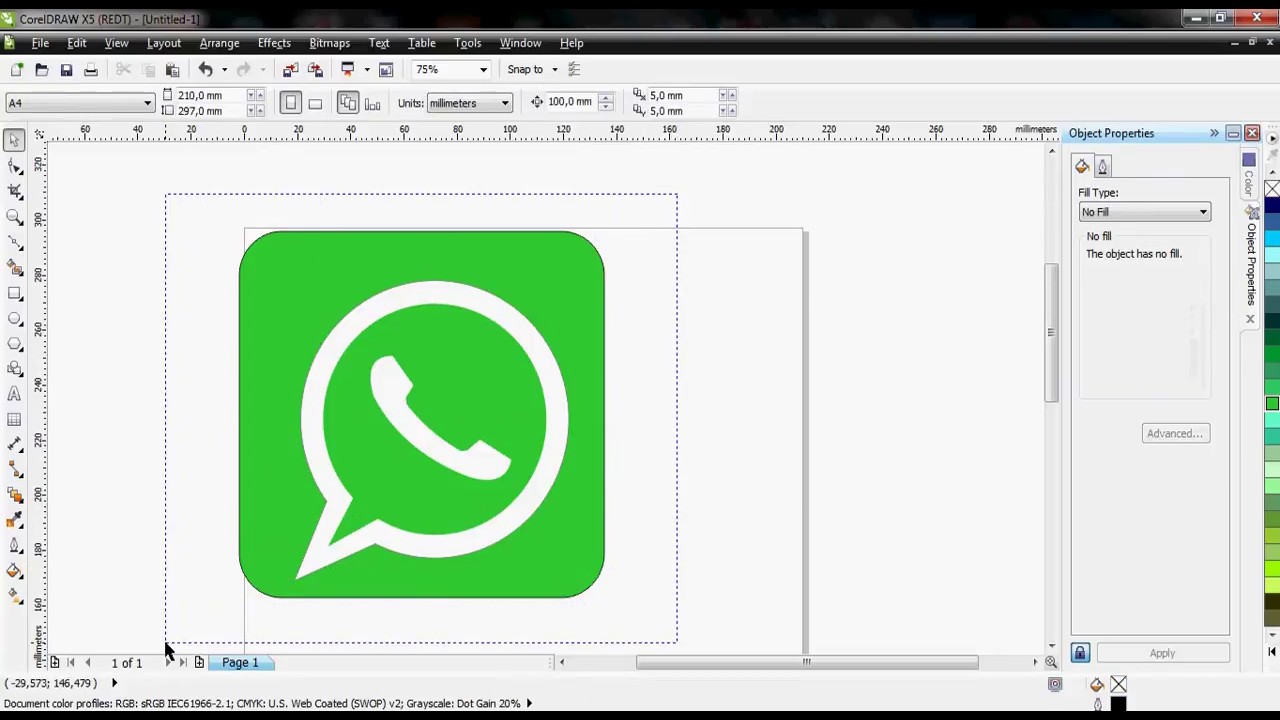This screenshot has height=720, width=1280.
Task: Click the nudge distance field showing 100,0 mm
Action: pos(569,102)
